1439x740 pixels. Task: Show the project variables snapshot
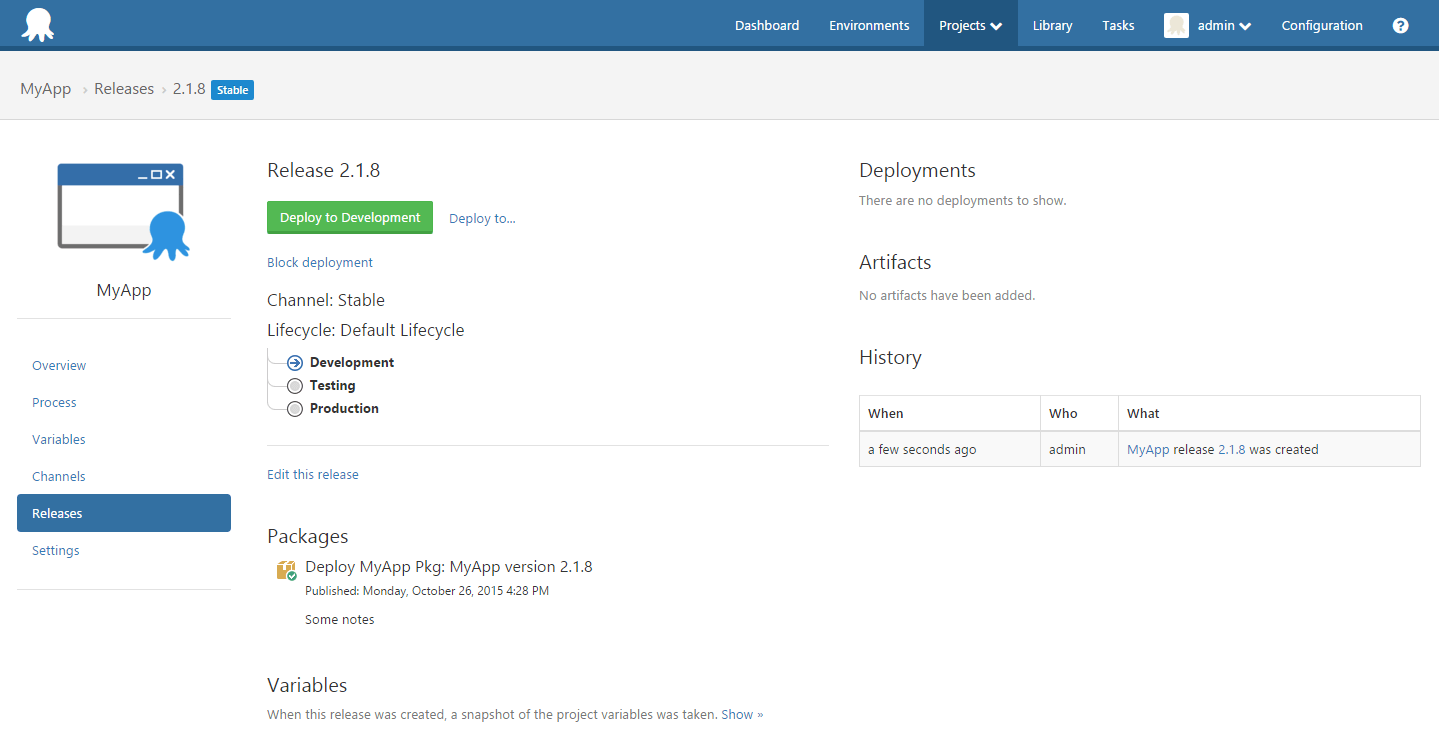coord(742,715)
